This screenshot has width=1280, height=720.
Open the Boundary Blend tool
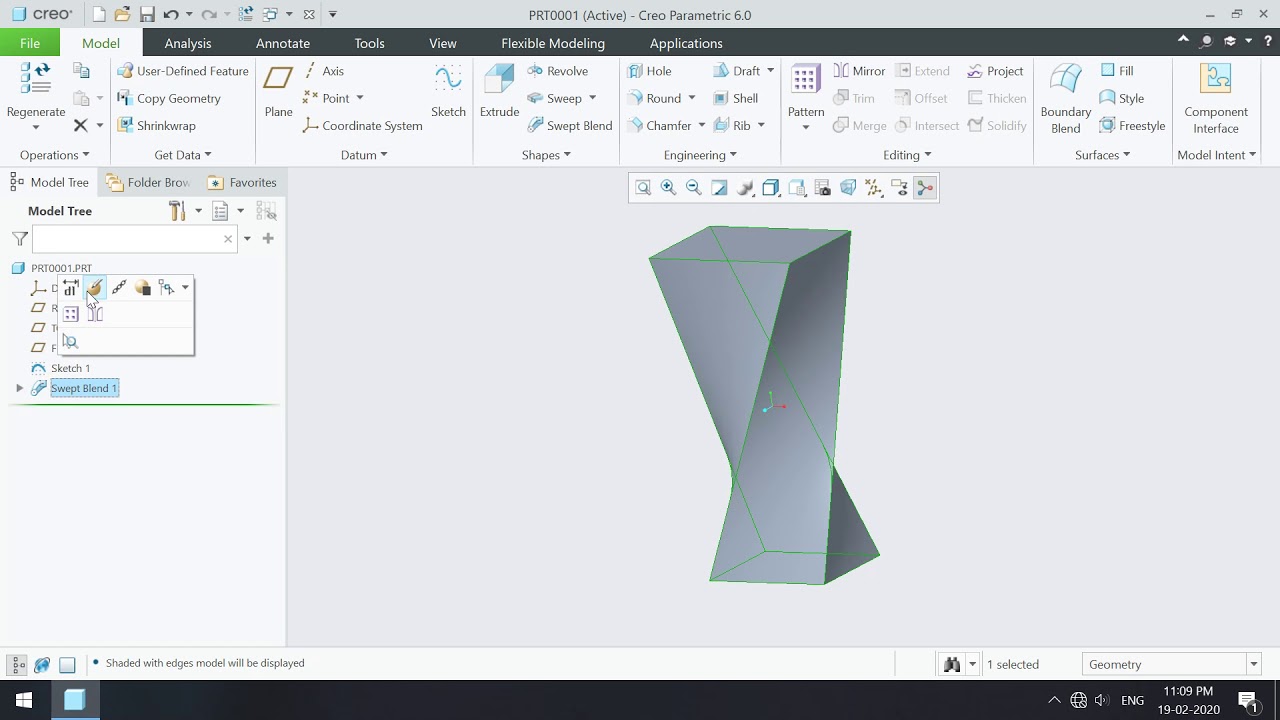[x=1065, y=99]
